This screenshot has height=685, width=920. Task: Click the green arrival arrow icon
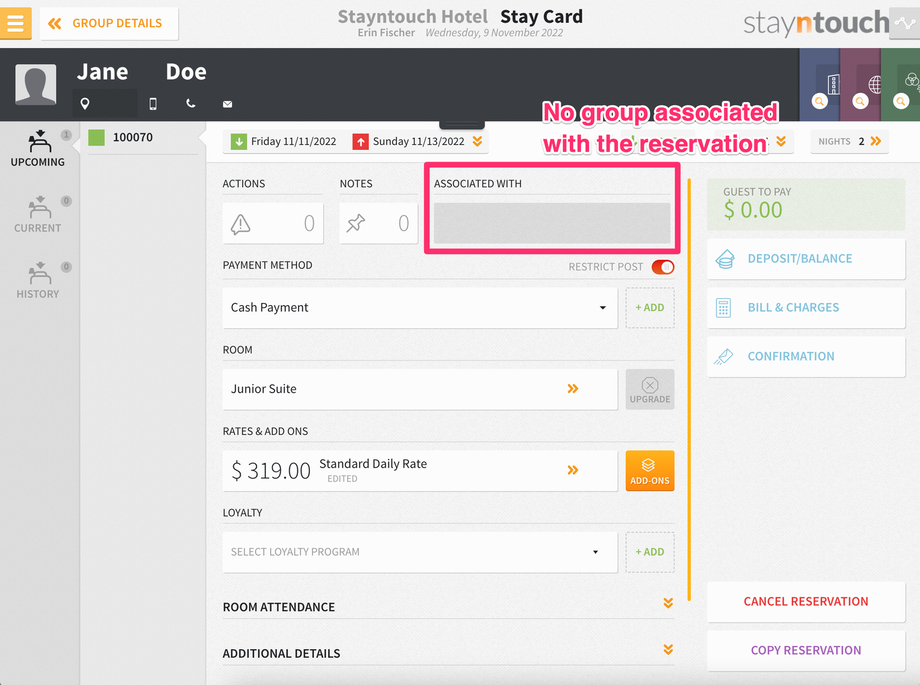239,141
